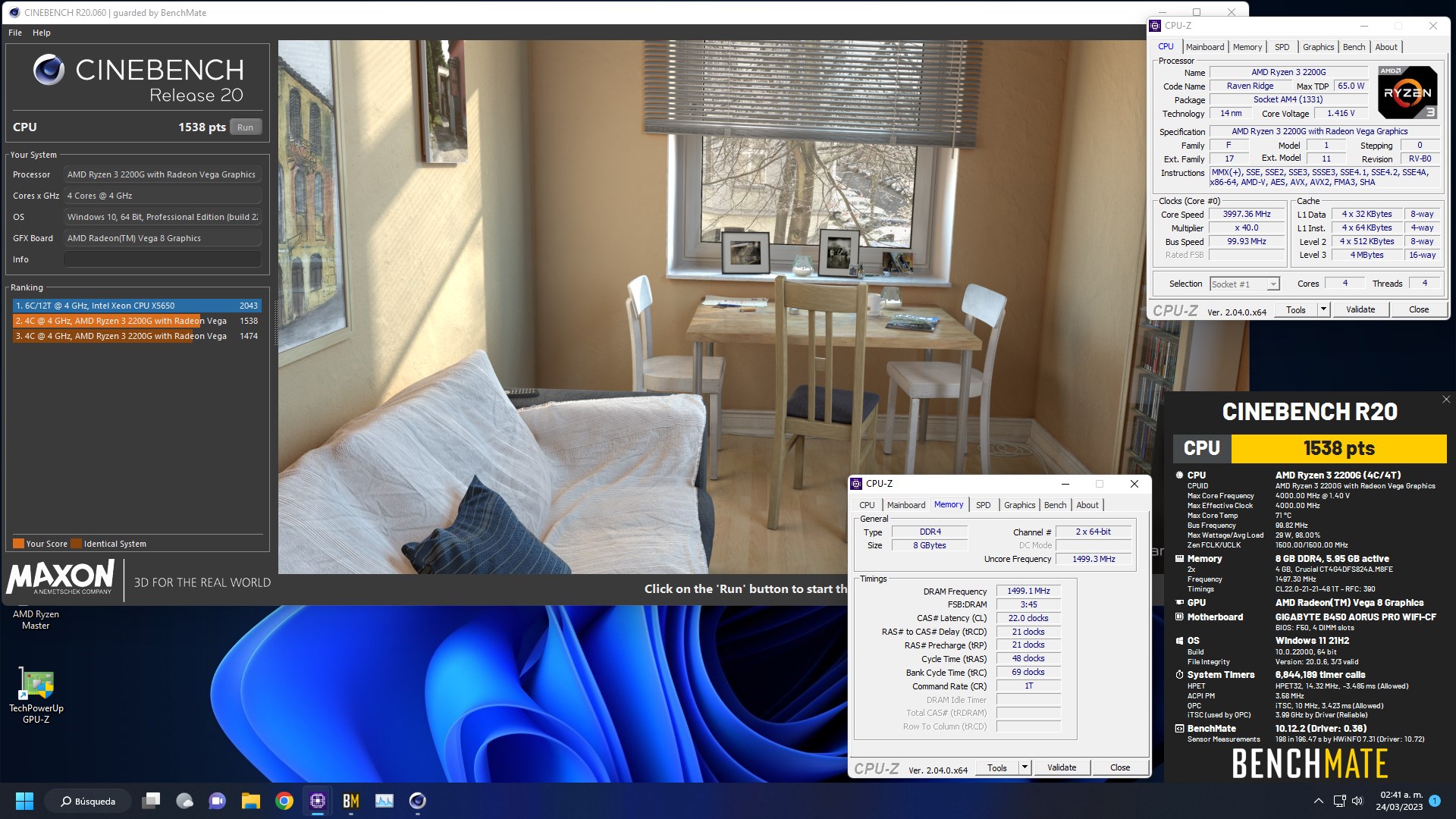Click the Cinebench logo sphere icon
This screenshot has height=819, width=1456.
49,70
